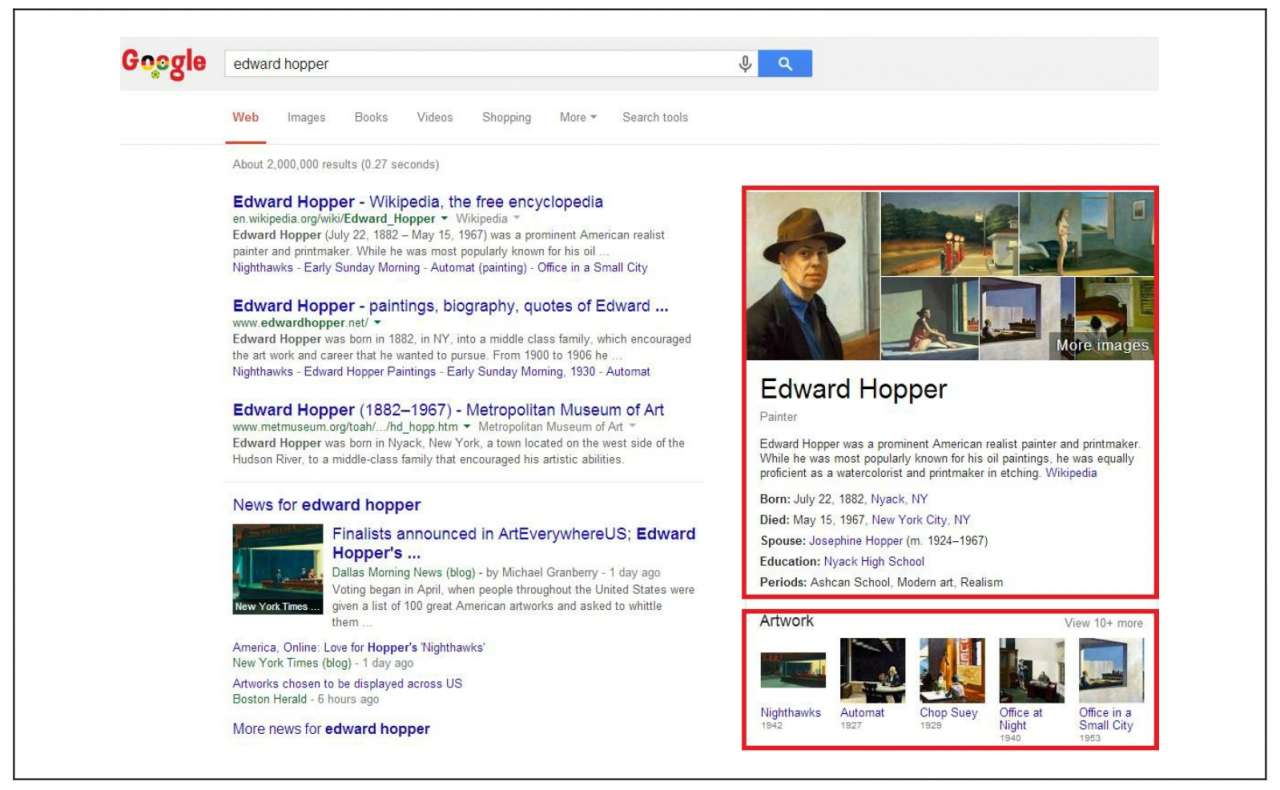Click More news for edward hopper
The height and width of the screenshot is (790, 1280).
coord(331,729)
